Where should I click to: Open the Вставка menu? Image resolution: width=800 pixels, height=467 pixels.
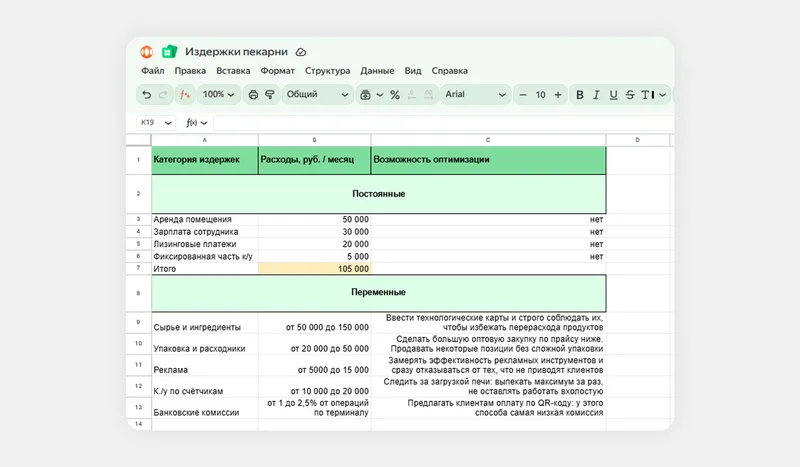(233, 71)
